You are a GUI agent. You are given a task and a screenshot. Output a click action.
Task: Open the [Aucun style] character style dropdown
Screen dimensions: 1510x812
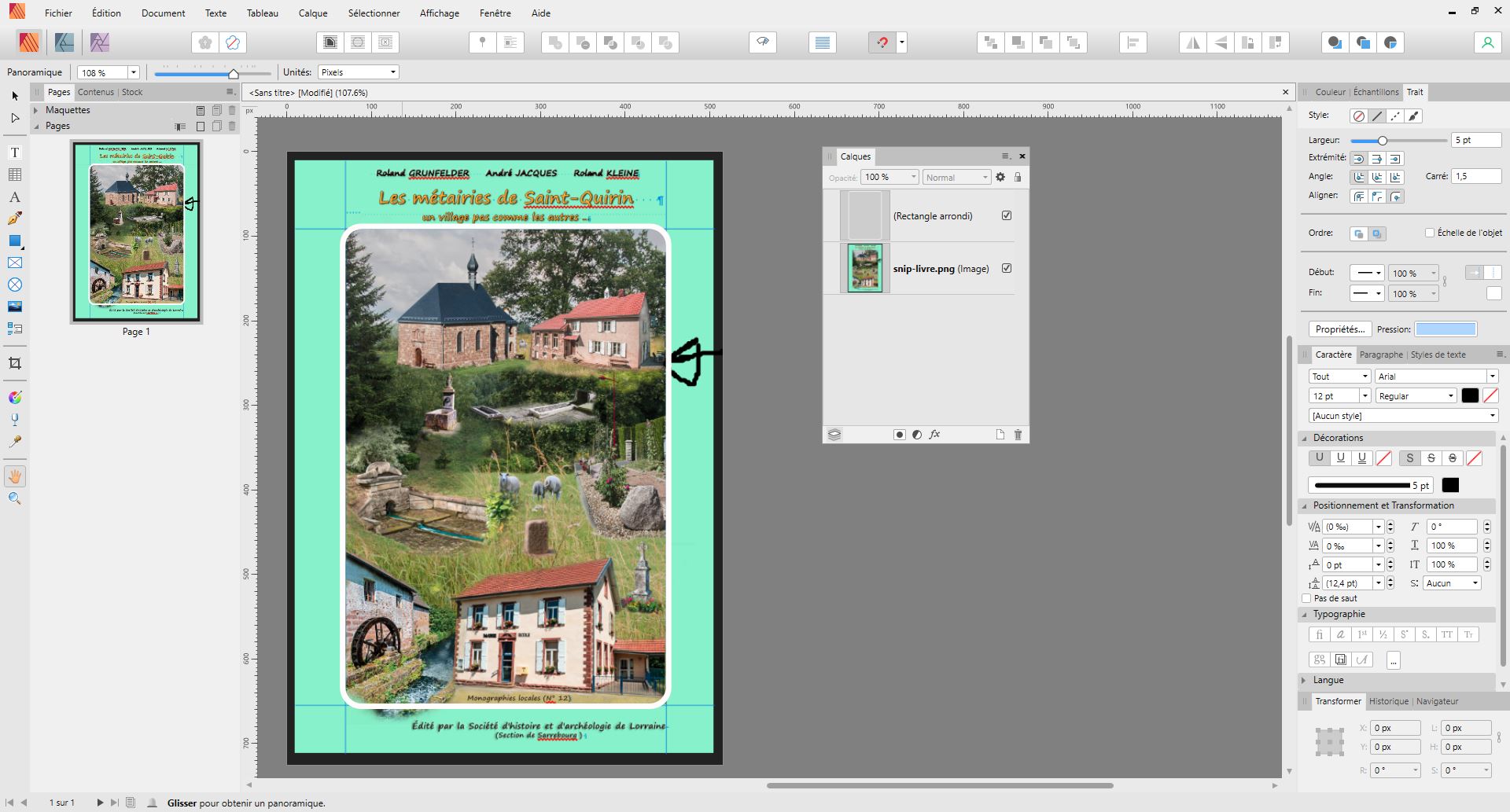tap(1403, 416)
